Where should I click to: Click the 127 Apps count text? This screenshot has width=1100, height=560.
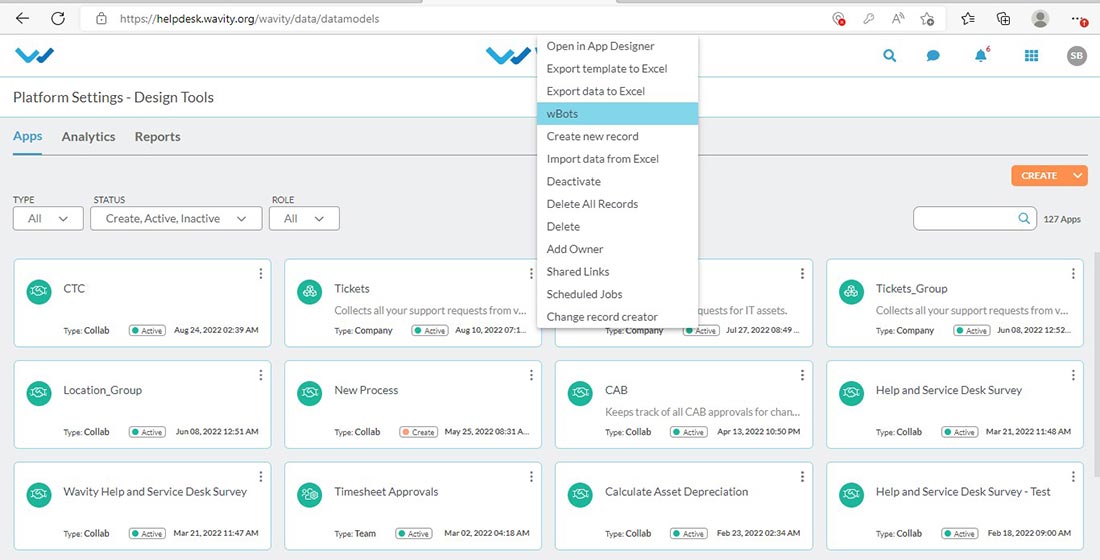(1062, 219)
